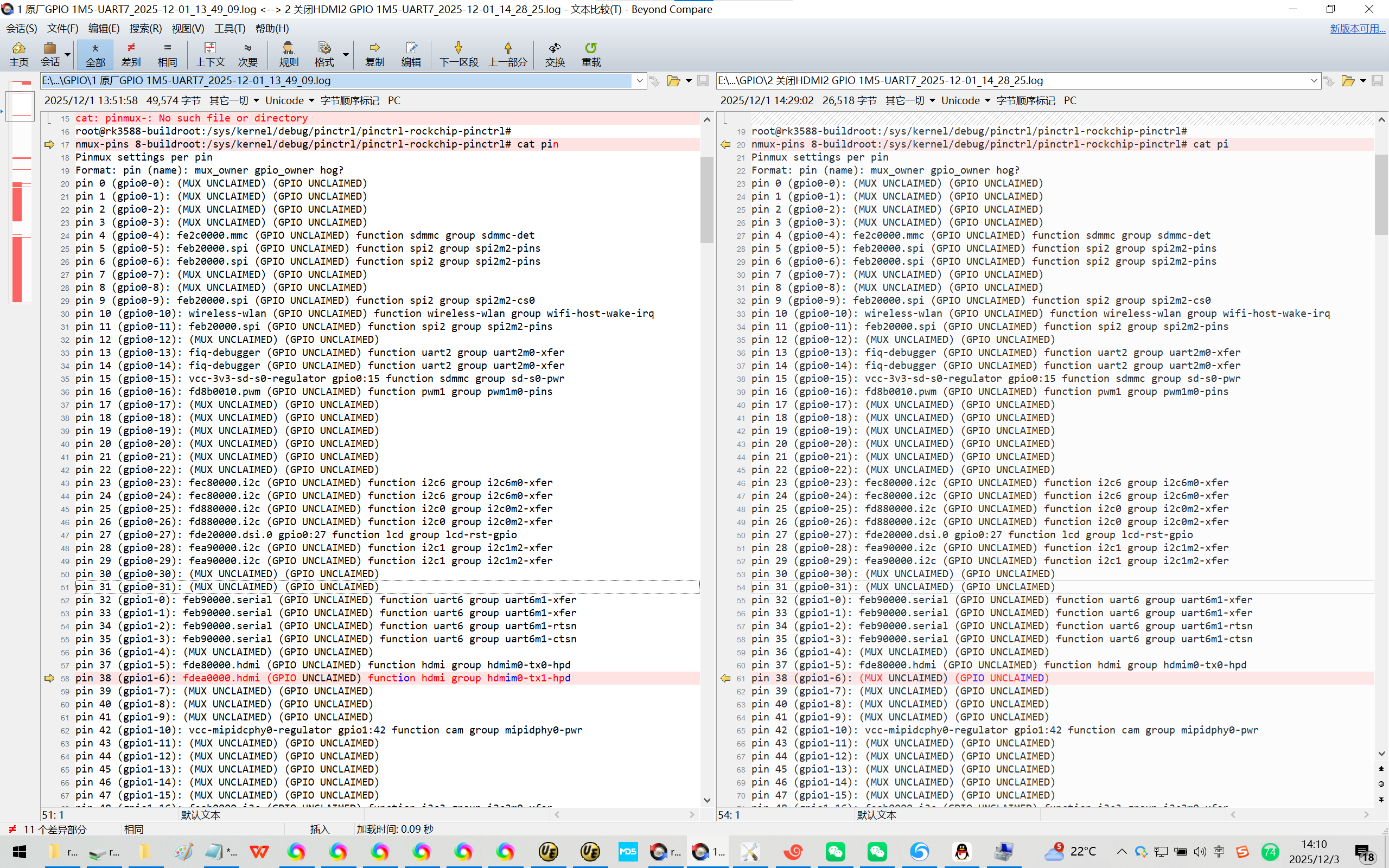Expand left file path dropdown
The image size is (1389, 868).
[x=639, y=81]
